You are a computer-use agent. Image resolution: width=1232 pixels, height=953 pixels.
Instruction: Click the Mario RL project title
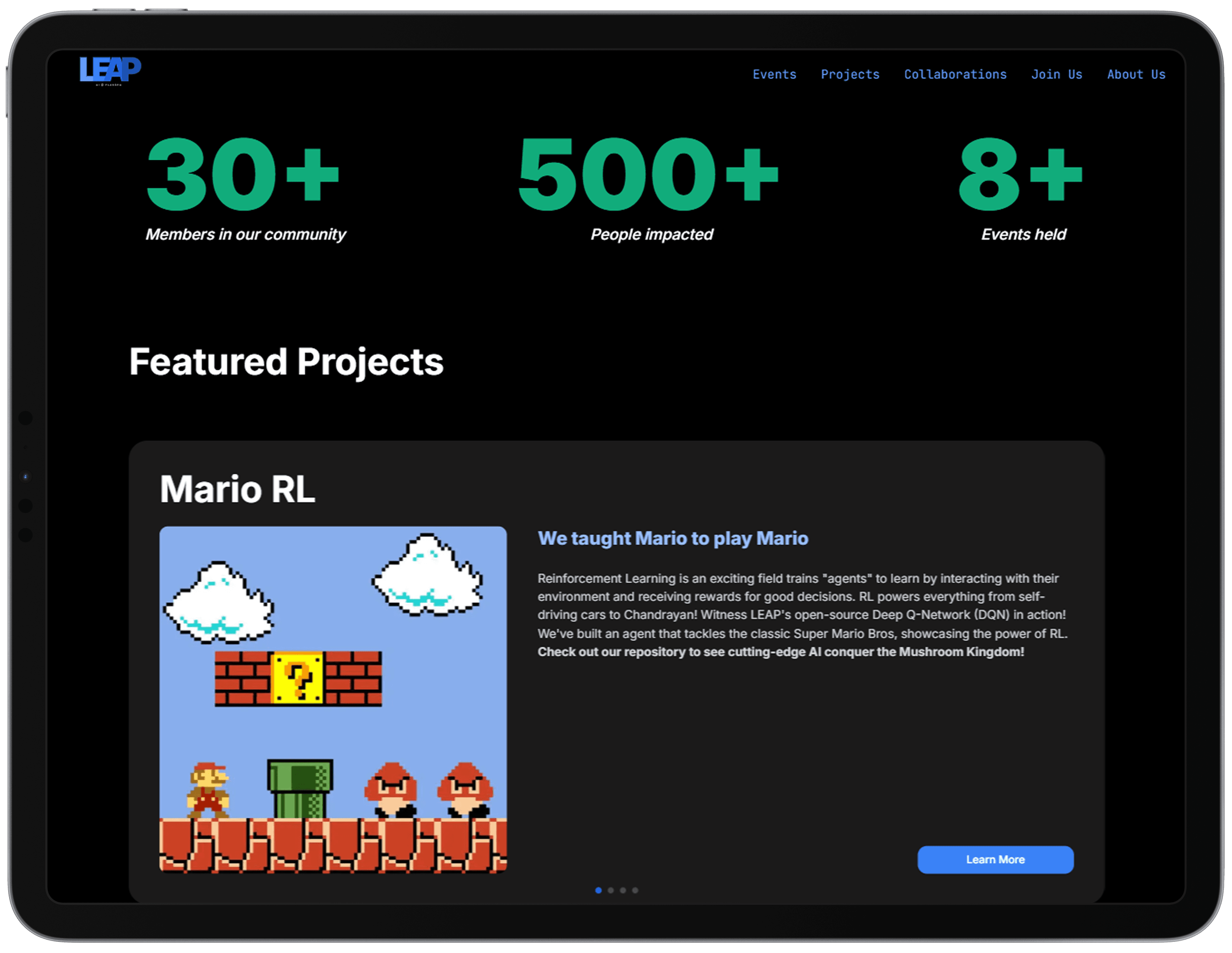pos(237,489)
